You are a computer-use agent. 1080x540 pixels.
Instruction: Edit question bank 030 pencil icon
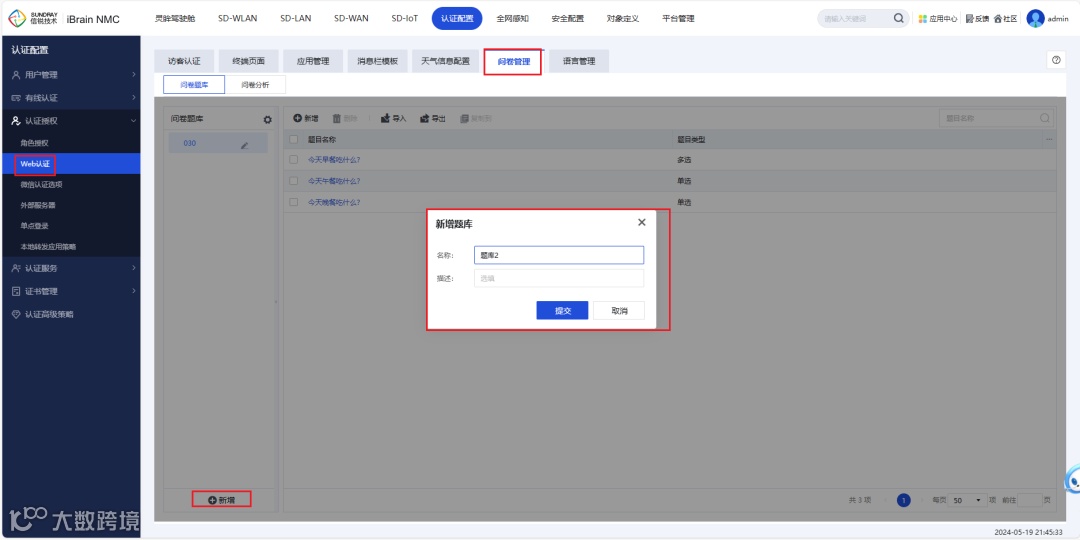245,145
